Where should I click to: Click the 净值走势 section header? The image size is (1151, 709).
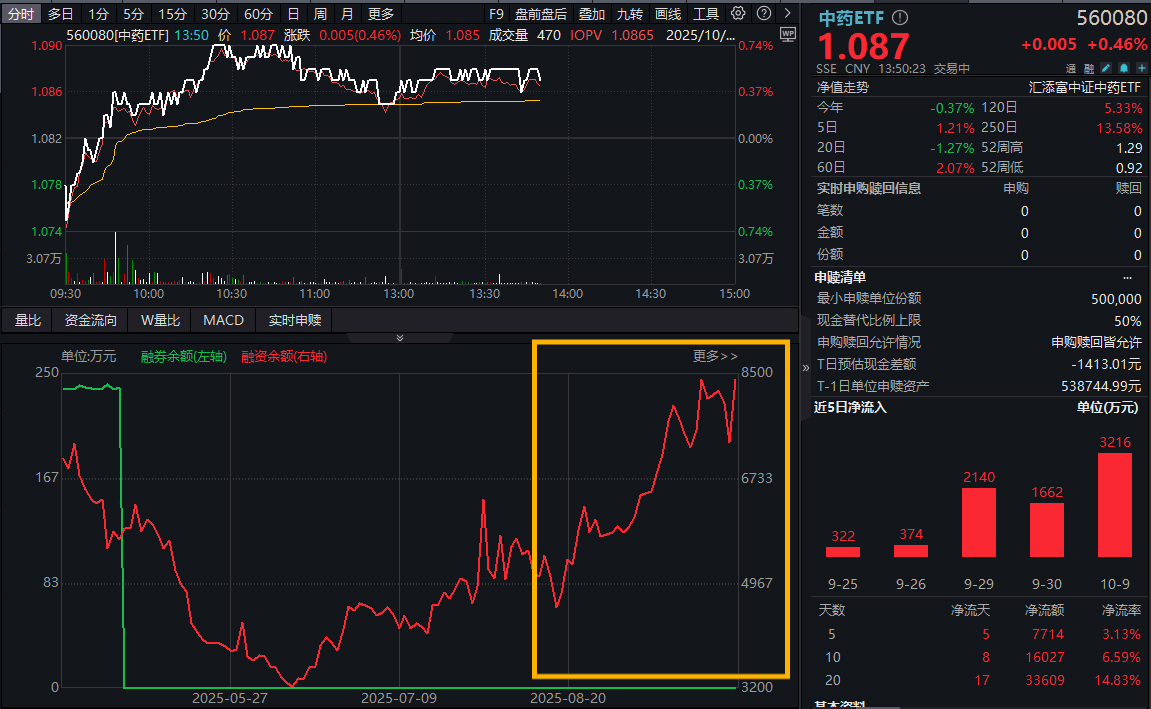click(x=843, y=87)
